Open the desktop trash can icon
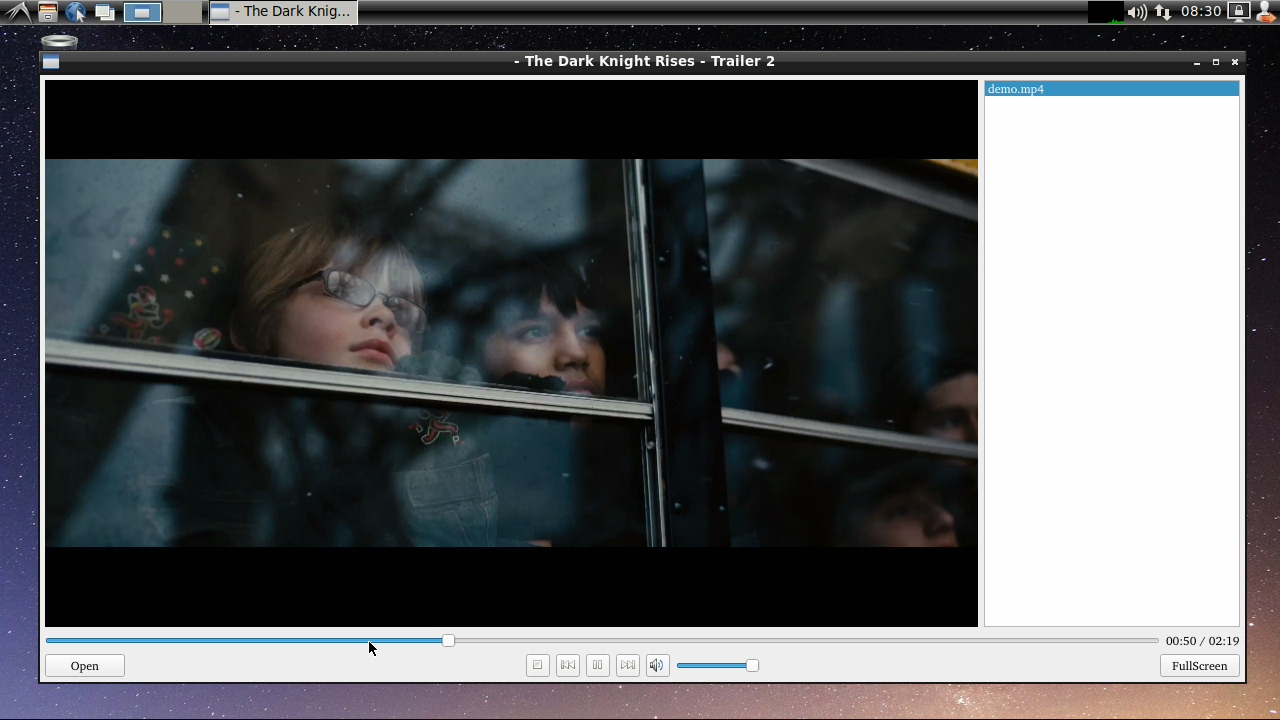This screenshot has width=1280, height=720. pyautogui.click(x=60, y=42)
